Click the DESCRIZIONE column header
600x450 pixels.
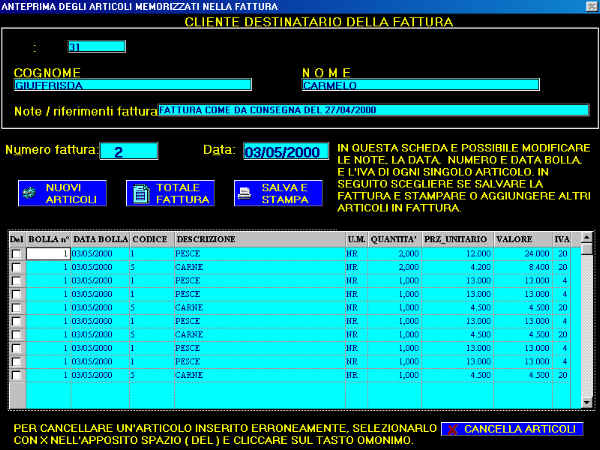[x=206, y=240]
